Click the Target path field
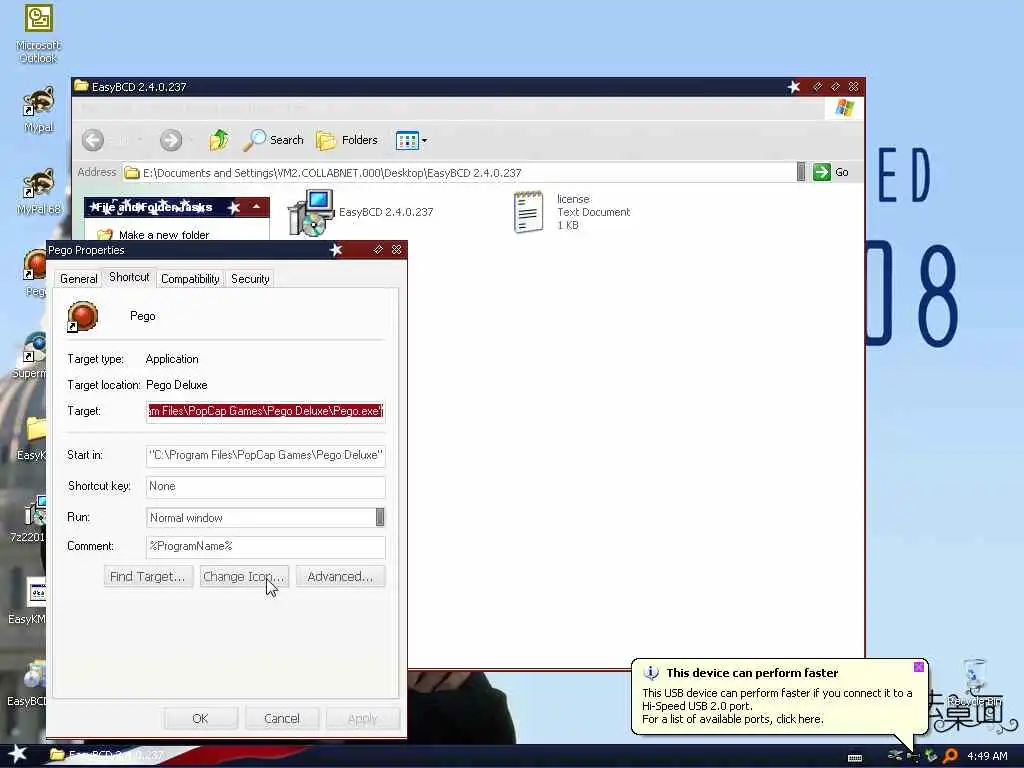Viewport: 1024px width, 768px height. [x=265, y=411]
